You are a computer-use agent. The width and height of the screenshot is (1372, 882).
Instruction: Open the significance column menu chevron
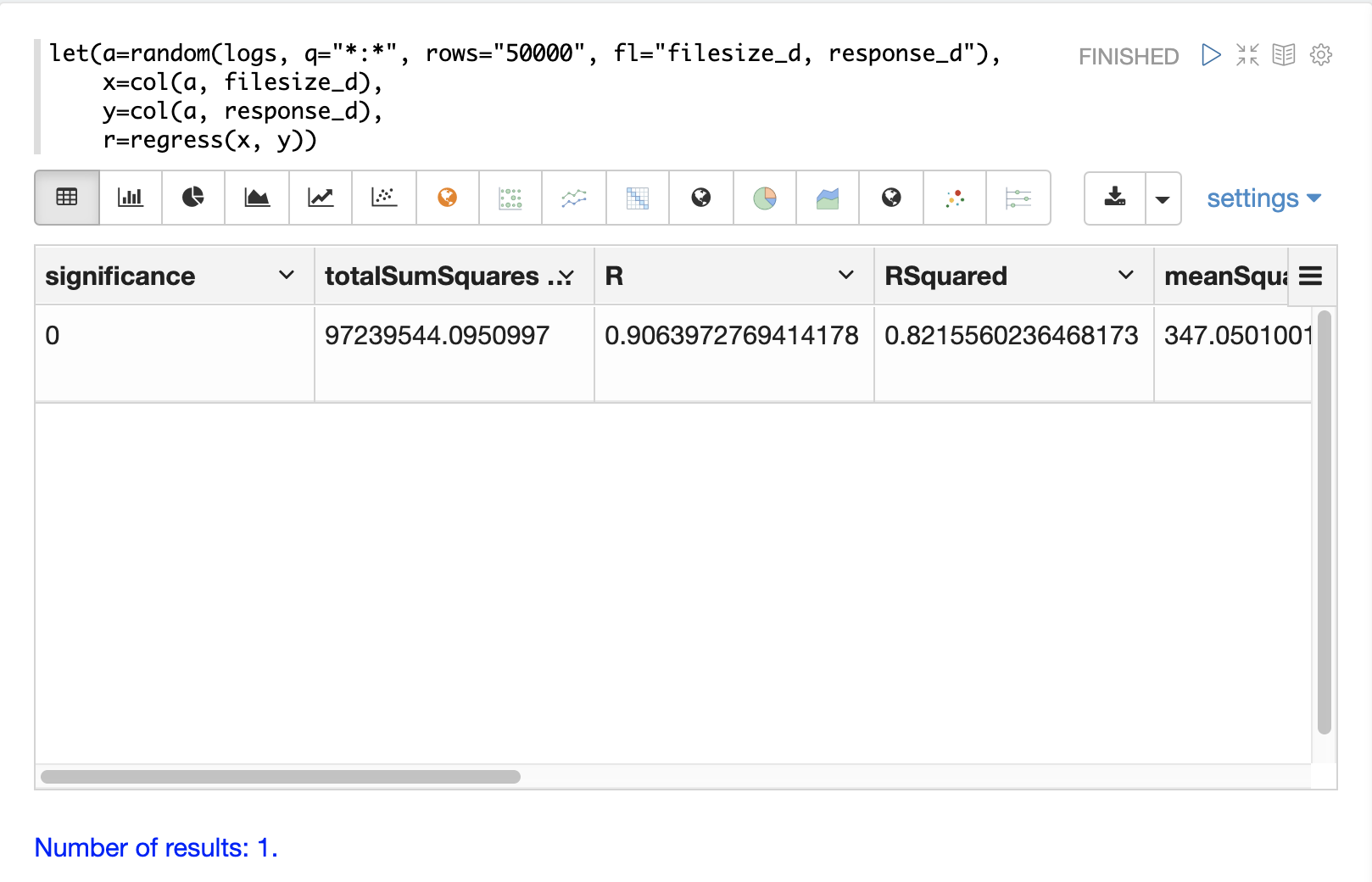pyautogui.click(x=287, y=276)
